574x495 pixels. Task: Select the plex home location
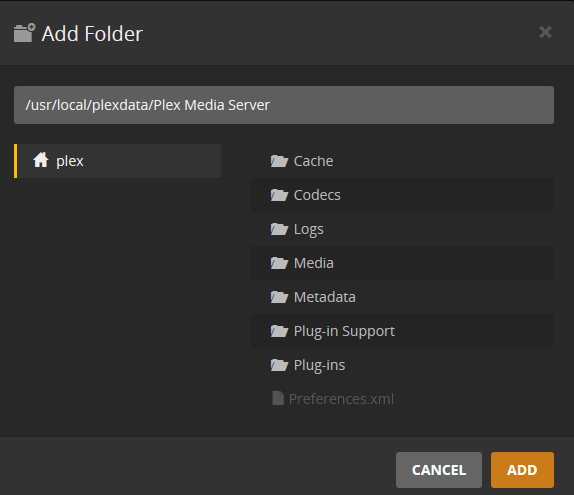point(118,161)
